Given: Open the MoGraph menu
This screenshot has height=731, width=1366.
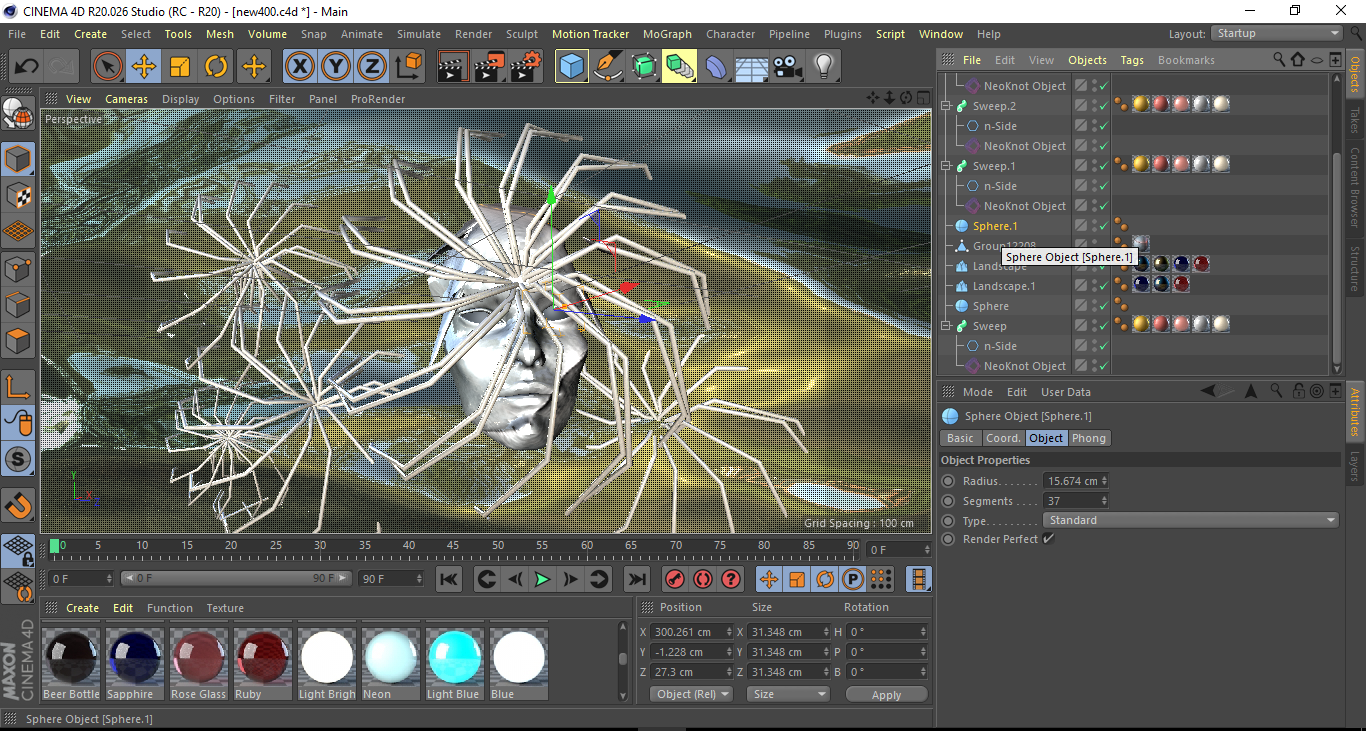Looking at the screenshot, I should [x=667, y=34].
